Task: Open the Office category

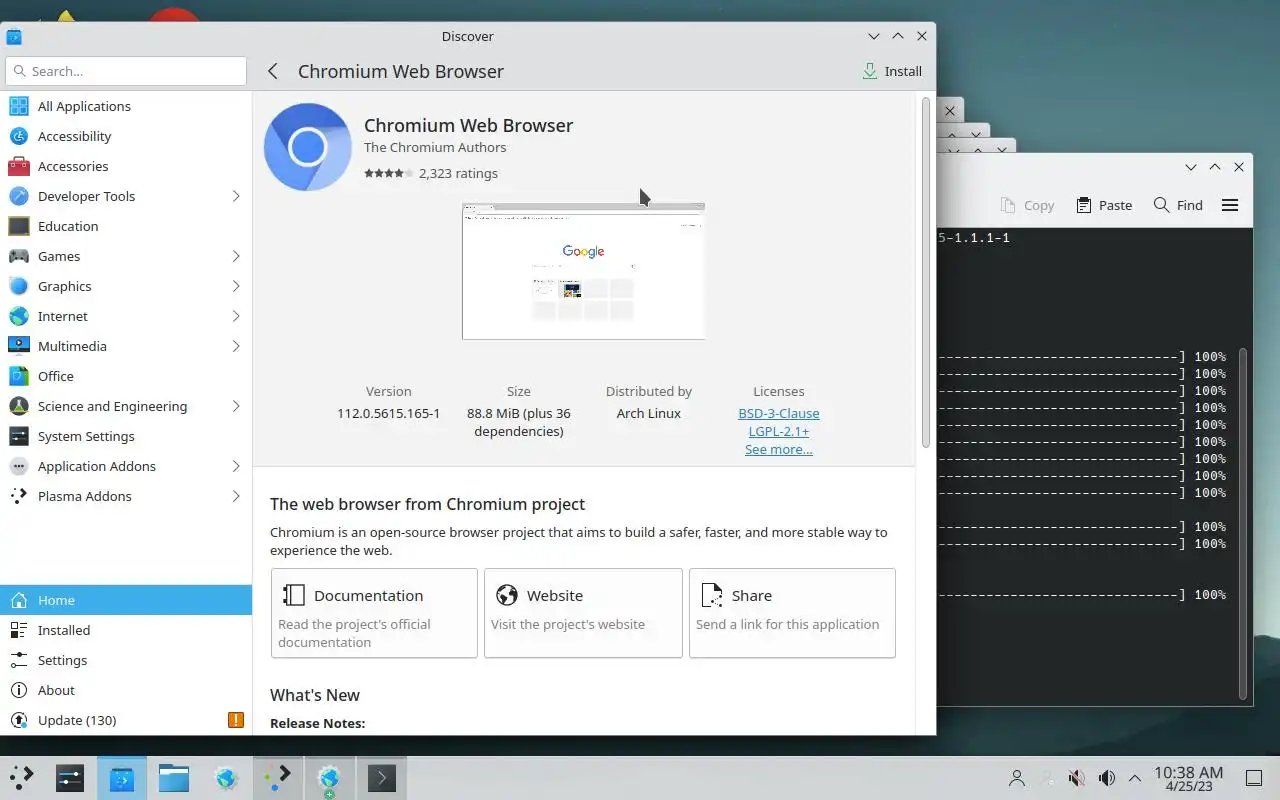Action: (x=126, y=376)
